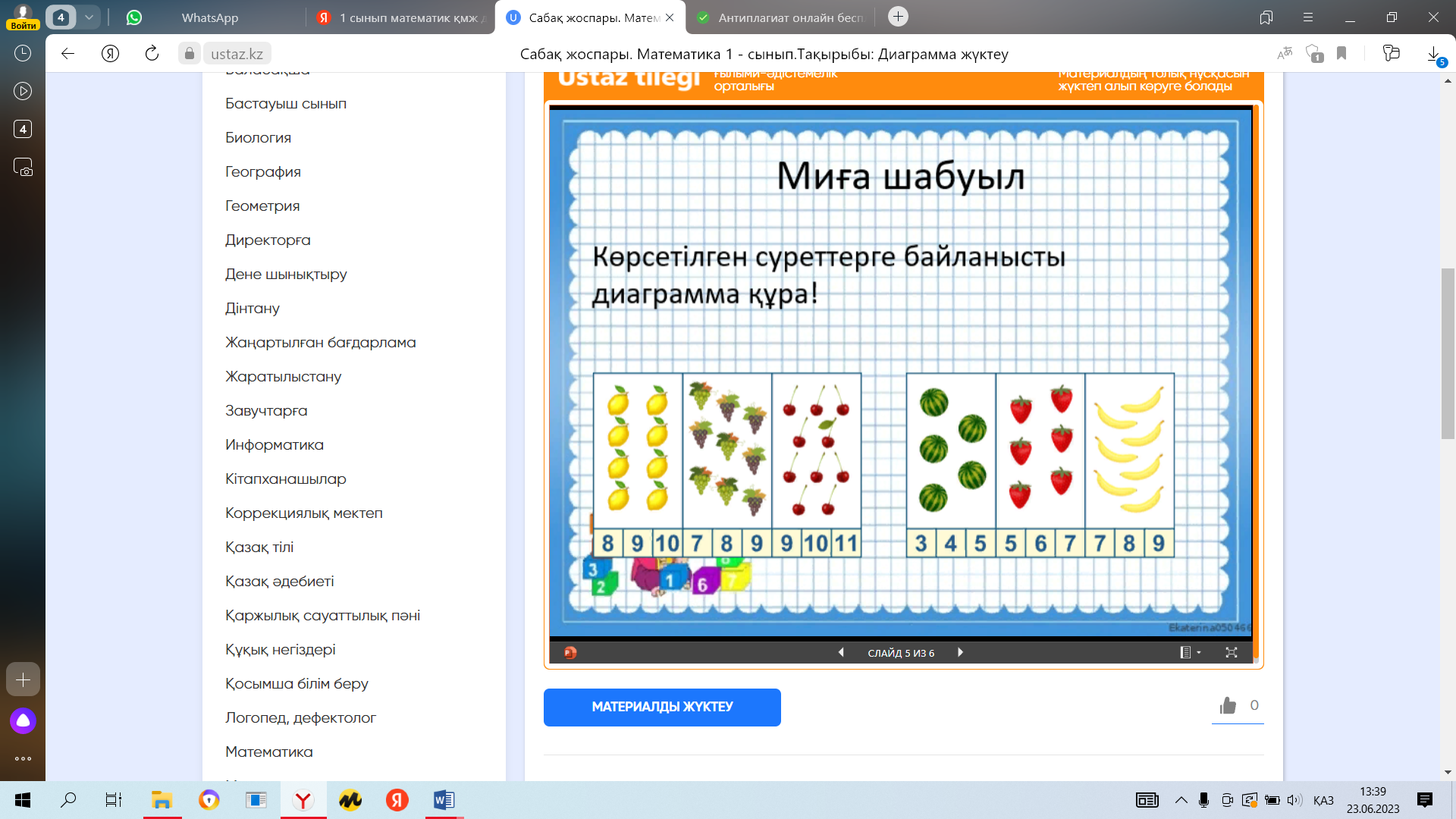The image size is (1456, 819).
Task: Open browser history clock icon in sidebar
Action: pos(23,53)
